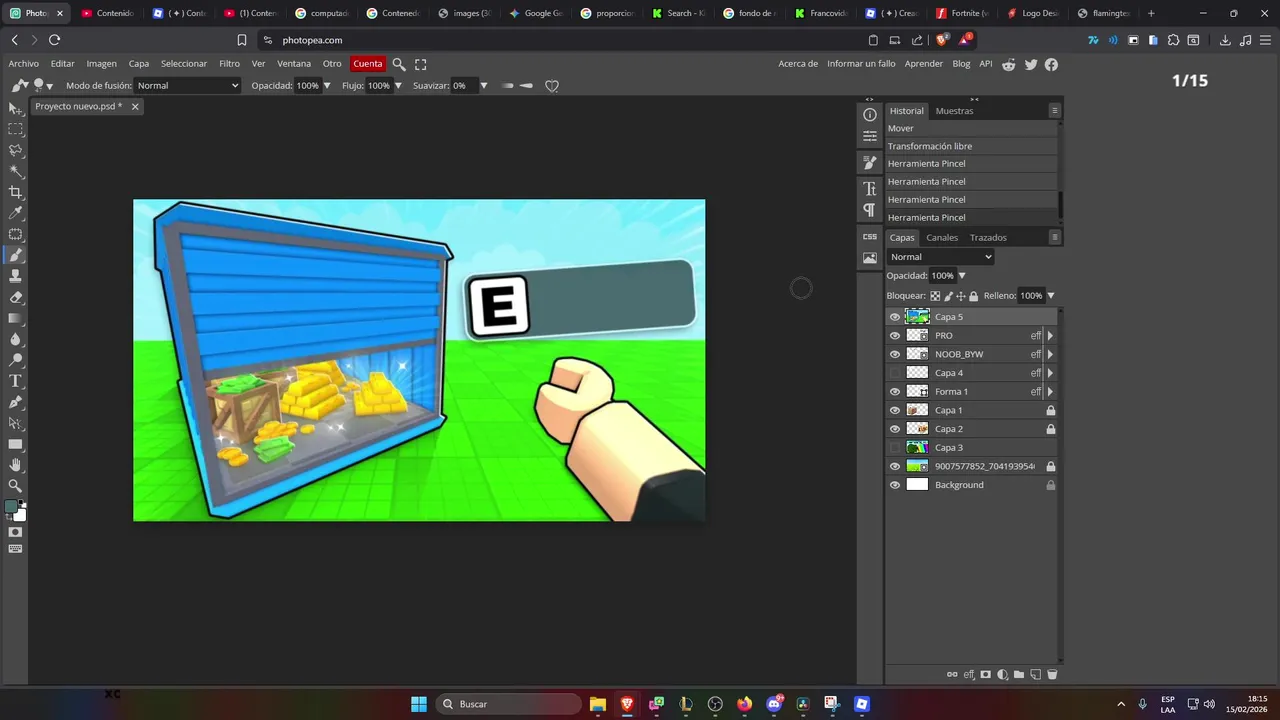This screenshot has width=1280, height=720.
Task: Switch to the Trazados tab
Action: 988,238
